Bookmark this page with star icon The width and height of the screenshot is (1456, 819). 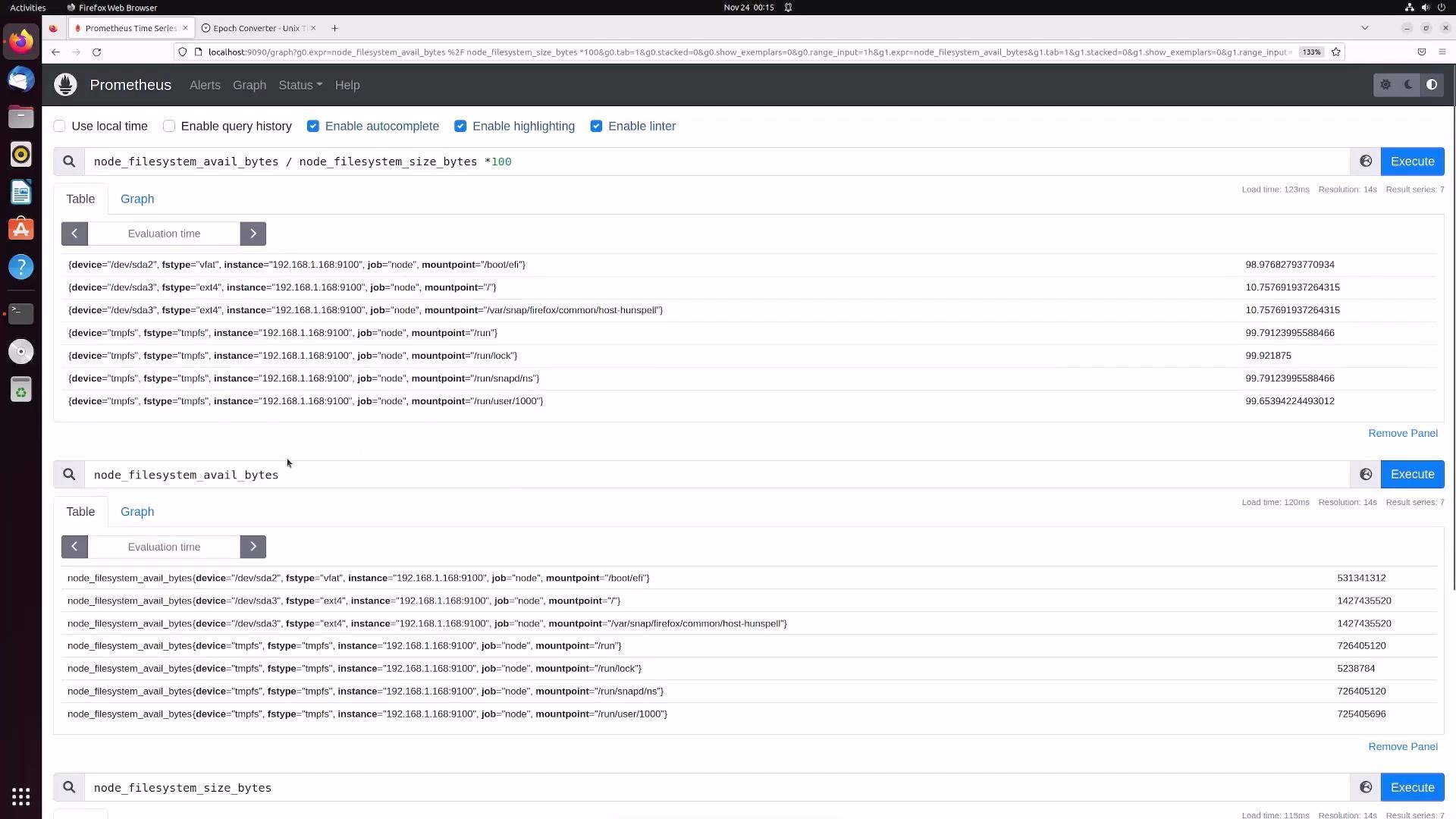point(1336,52)
